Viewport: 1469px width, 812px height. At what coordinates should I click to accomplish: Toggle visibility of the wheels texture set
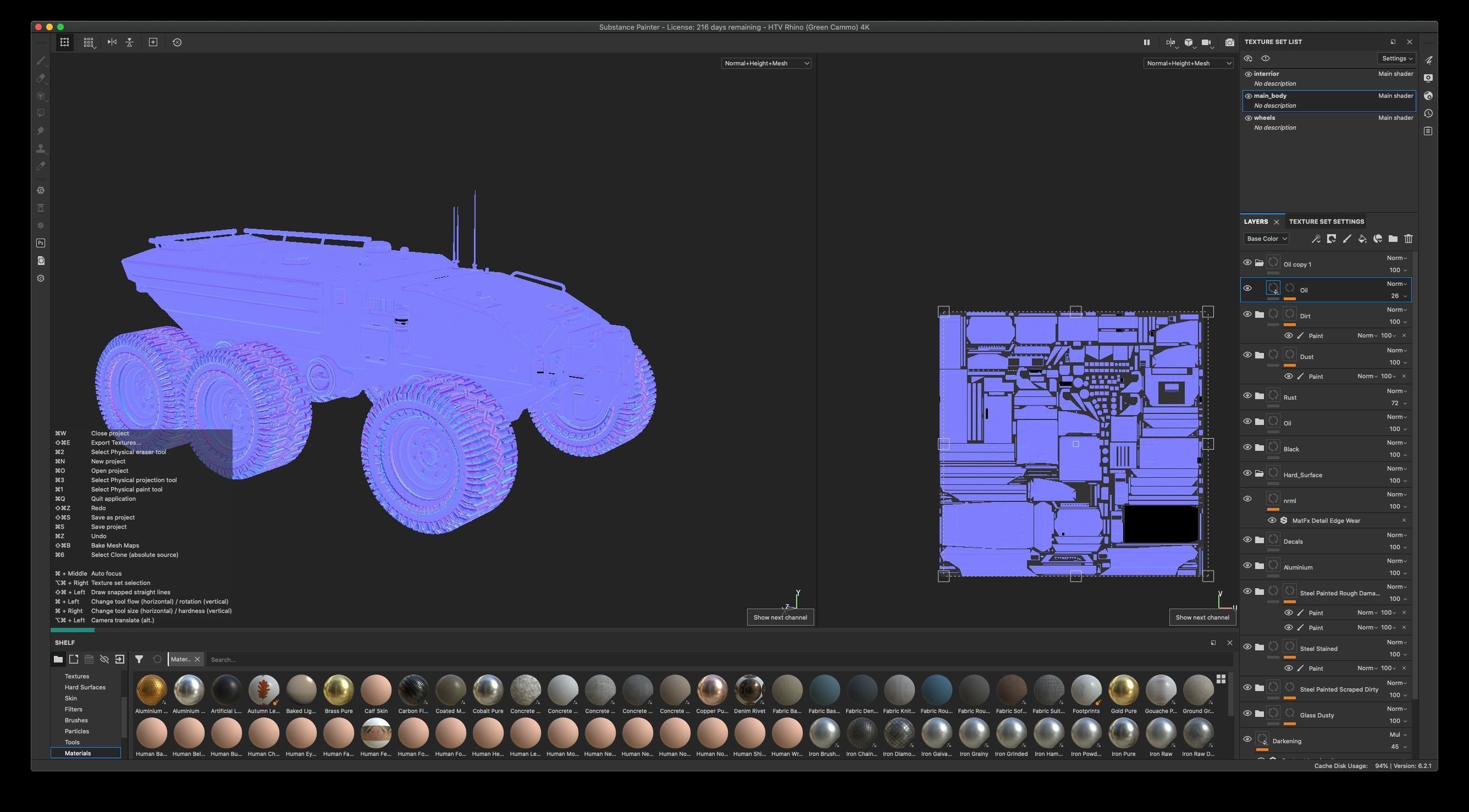pos(1249,118)
